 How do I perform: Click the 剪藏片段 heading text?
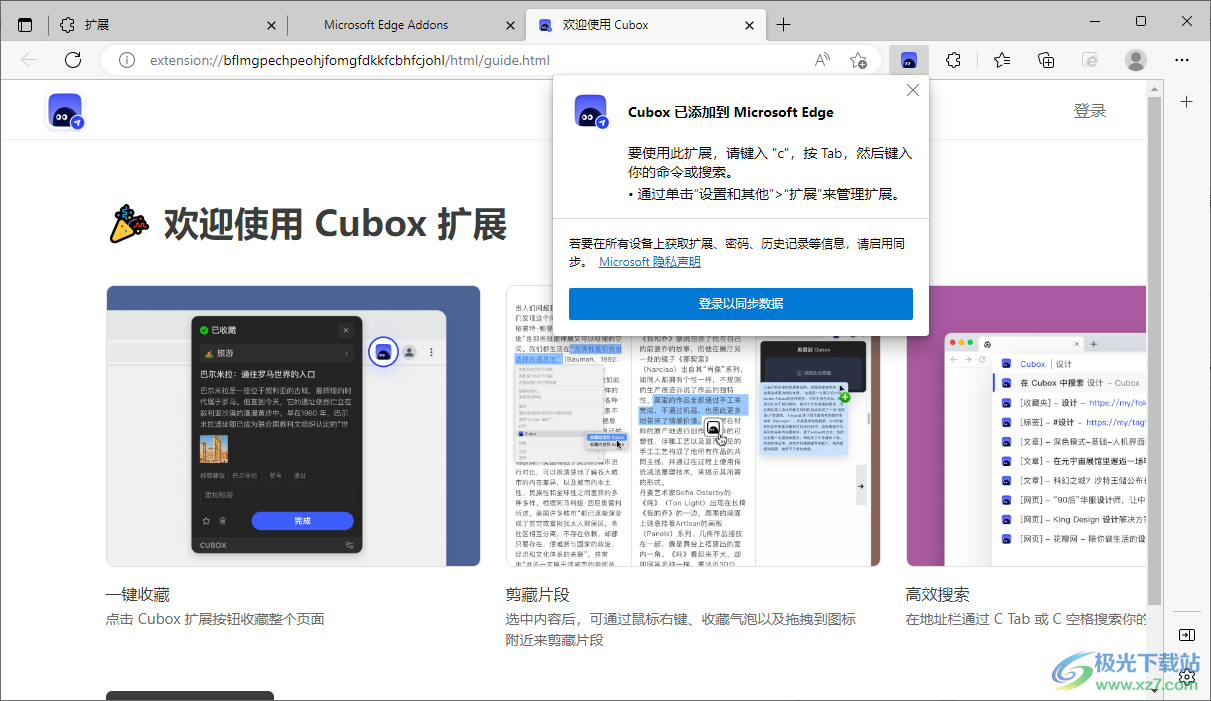(538, 595)
